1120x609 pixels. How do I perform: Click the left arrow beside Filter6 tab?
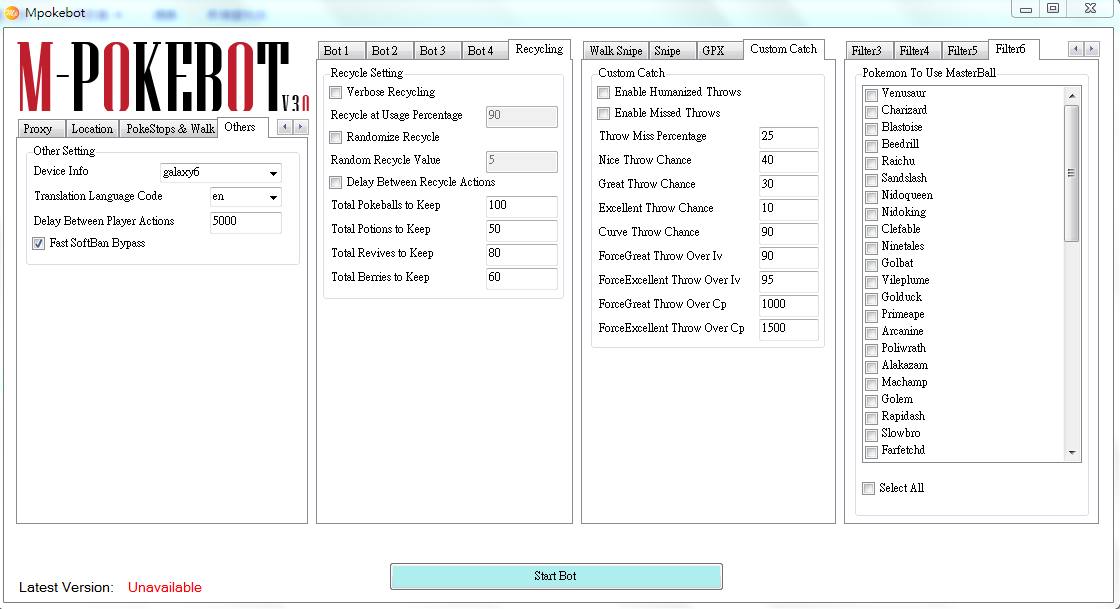point(1076,49)
